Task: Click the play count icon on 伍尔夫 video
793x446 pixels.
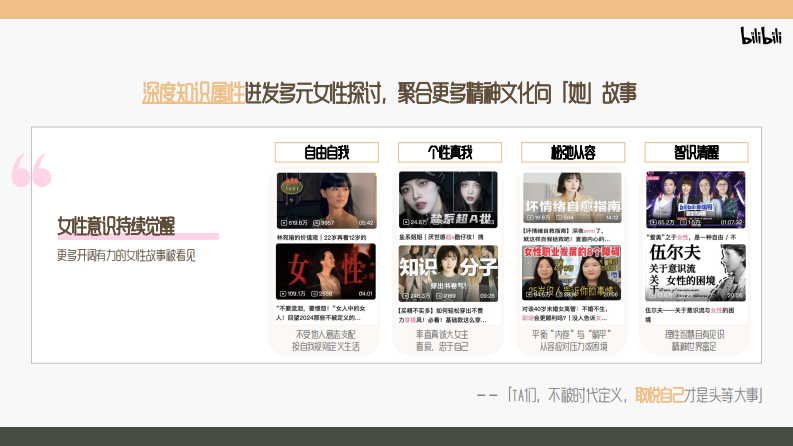Action: [651, 295]
